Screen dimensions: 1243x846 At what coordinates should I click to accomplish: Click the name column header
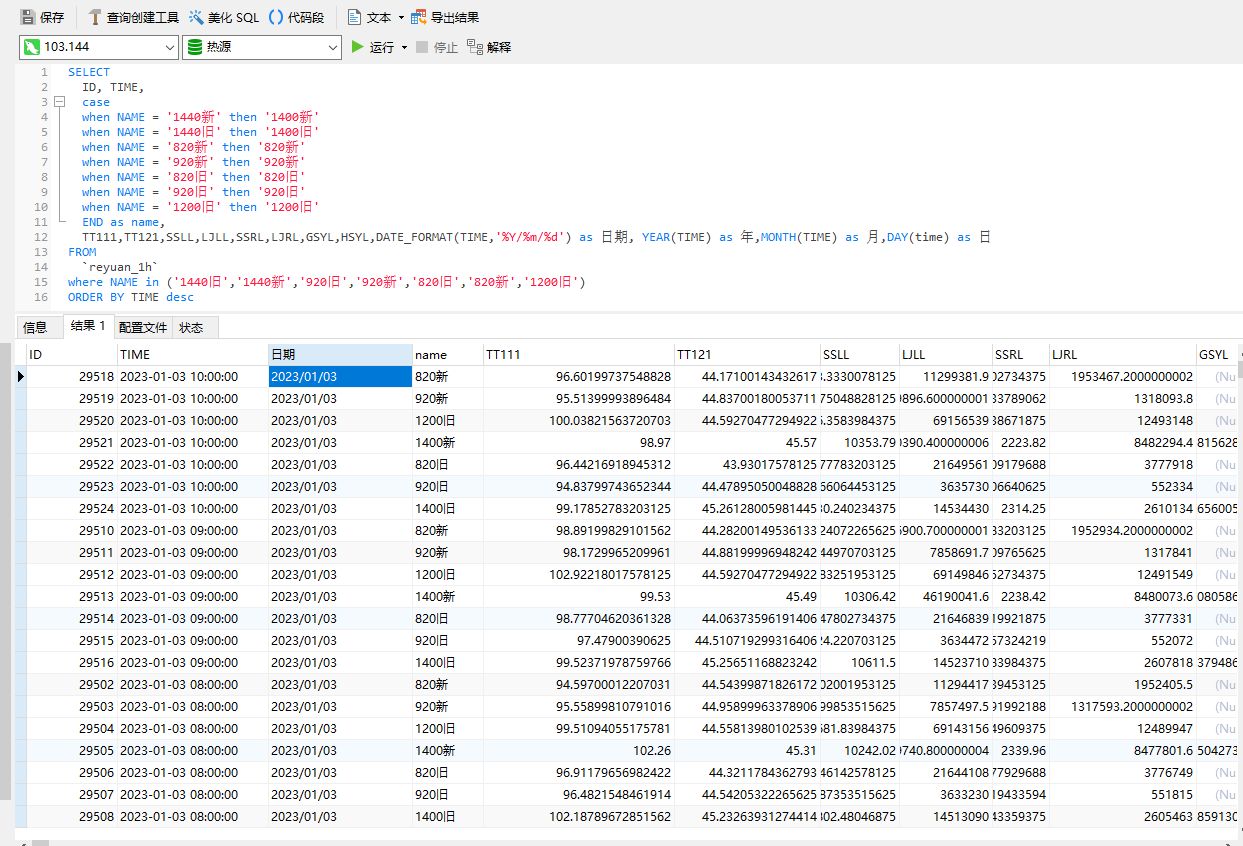448,354
